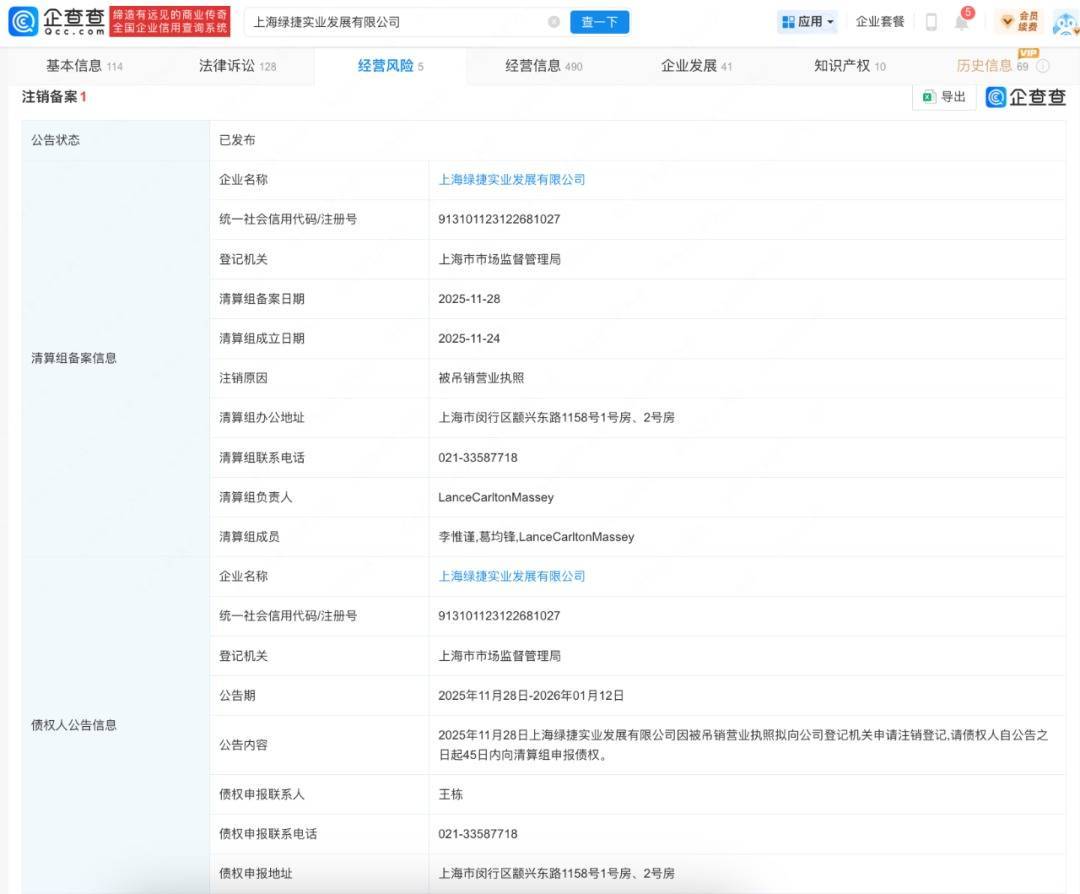Open the 企业发展 tab
The width and height of the screenshot is (1080, 894).
[690, 65]
